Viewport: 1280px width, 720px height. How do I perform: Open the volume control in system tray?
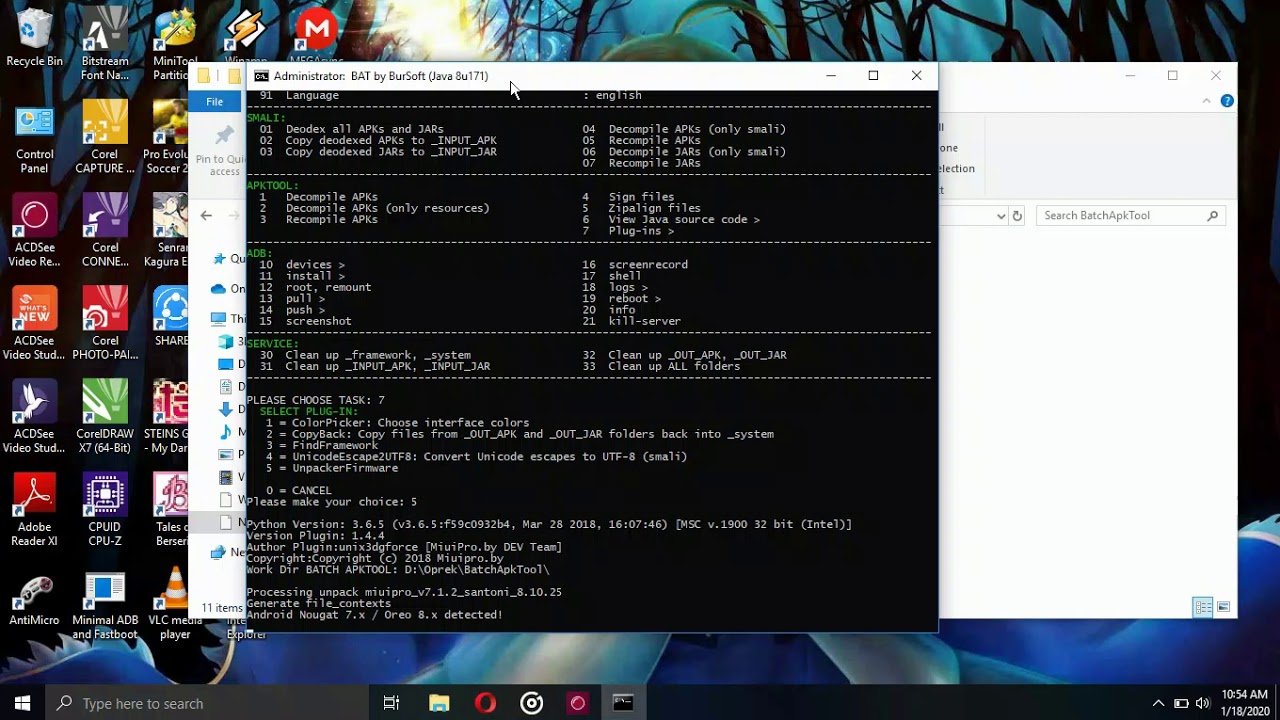(x=1202, y=703)
